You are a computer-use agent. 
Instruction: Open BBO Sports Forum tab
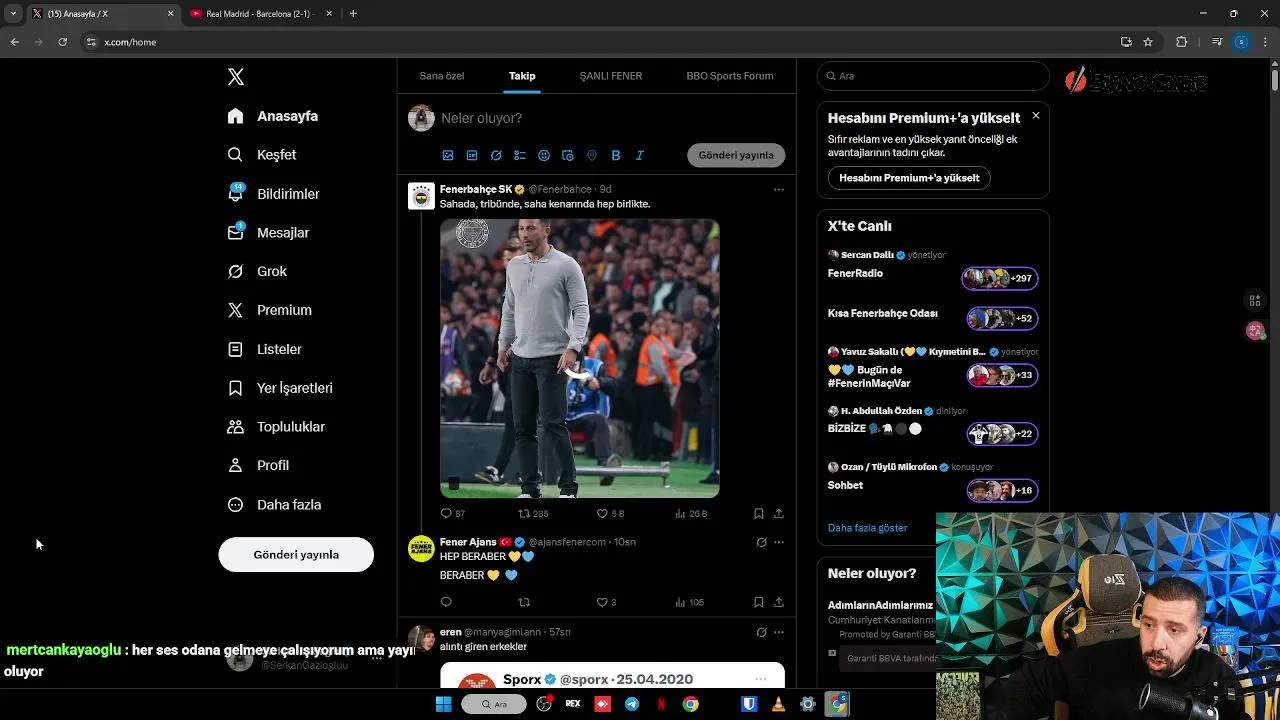coord(730,76)
